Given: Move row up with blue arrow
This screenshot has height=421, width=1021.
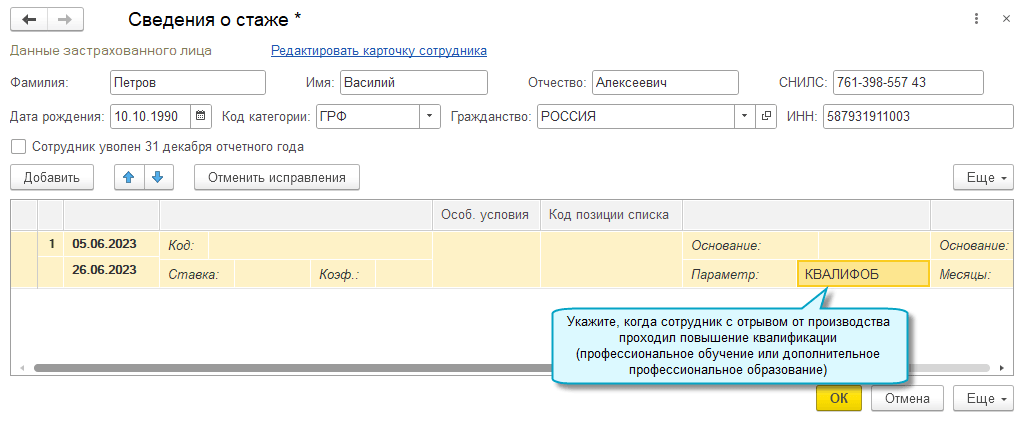Looking at the screenshot, I should pos(128,178).
